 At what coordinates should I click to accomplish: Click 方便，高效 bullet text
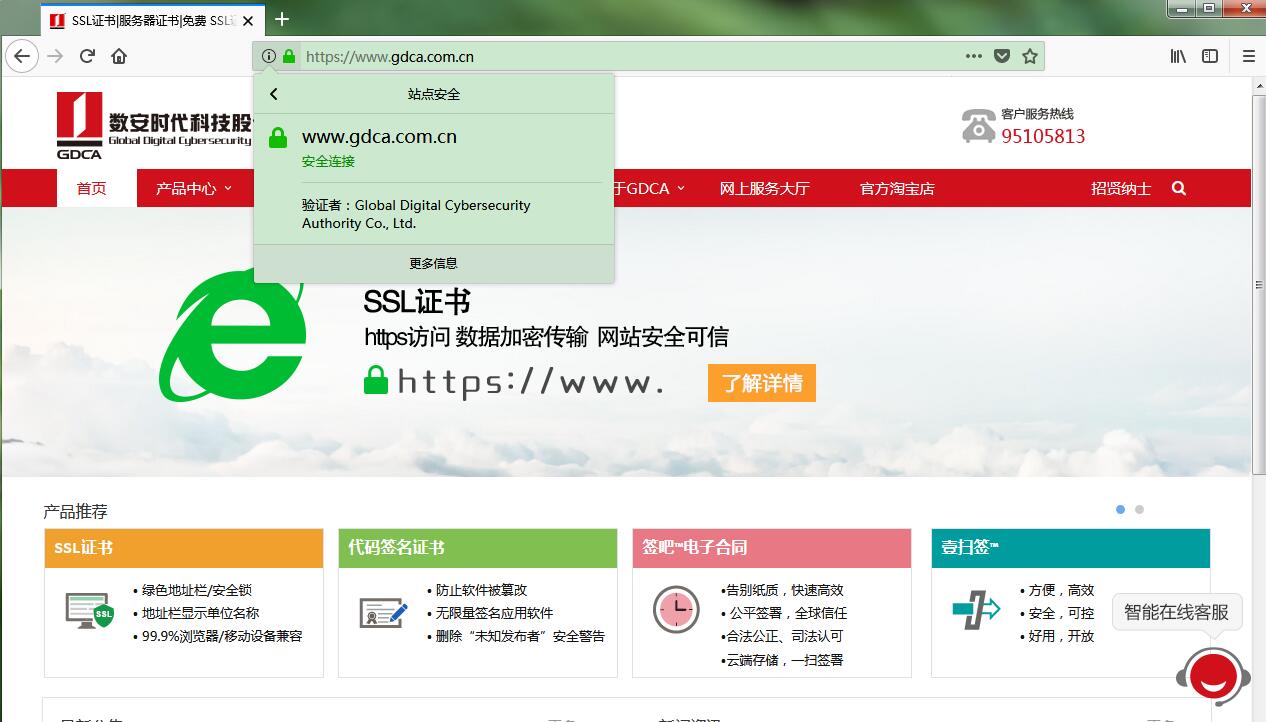[x=1061, y=590]
